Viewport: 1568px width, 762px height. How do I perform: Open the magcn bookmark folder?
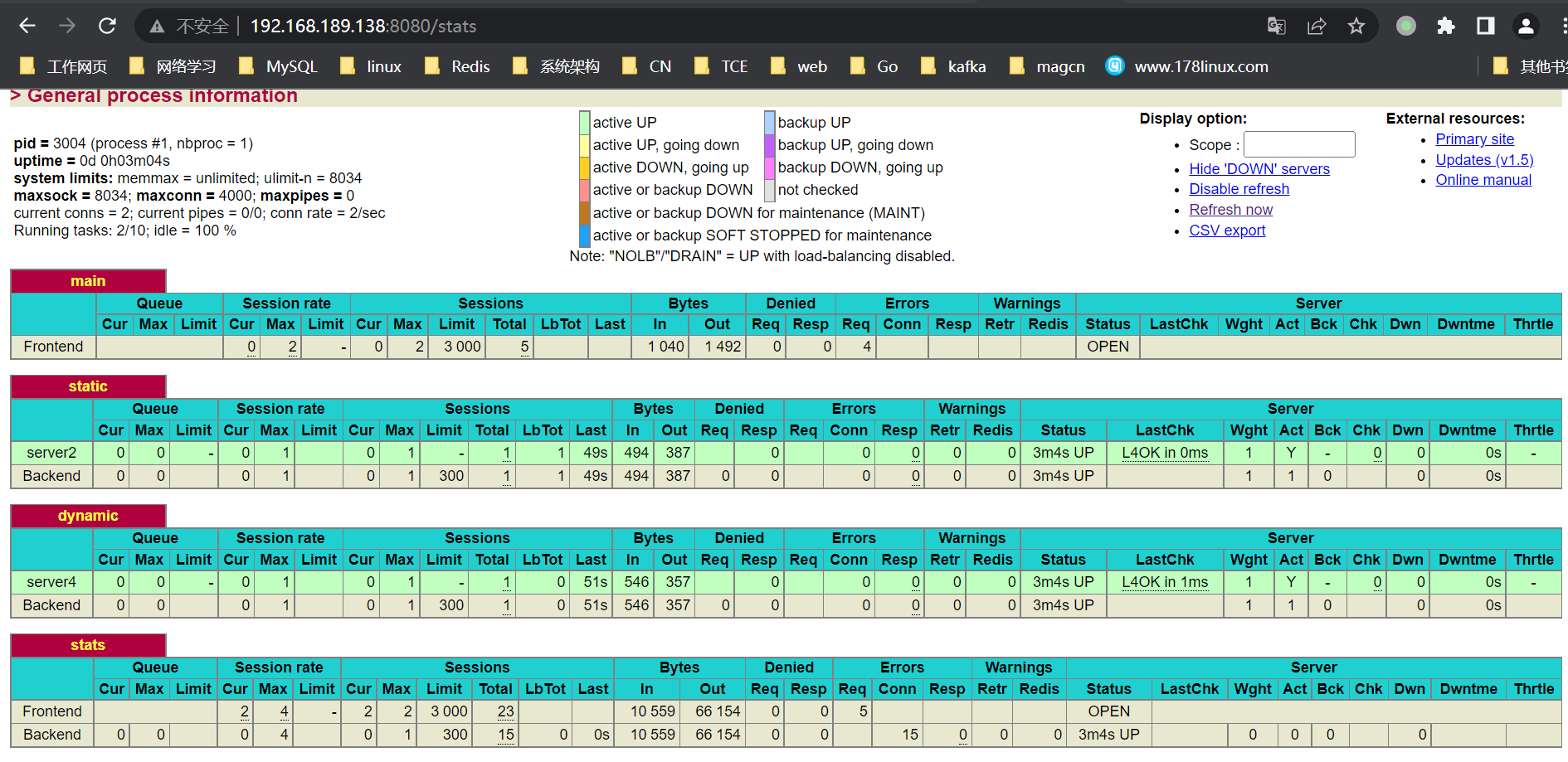(1047, 66)
